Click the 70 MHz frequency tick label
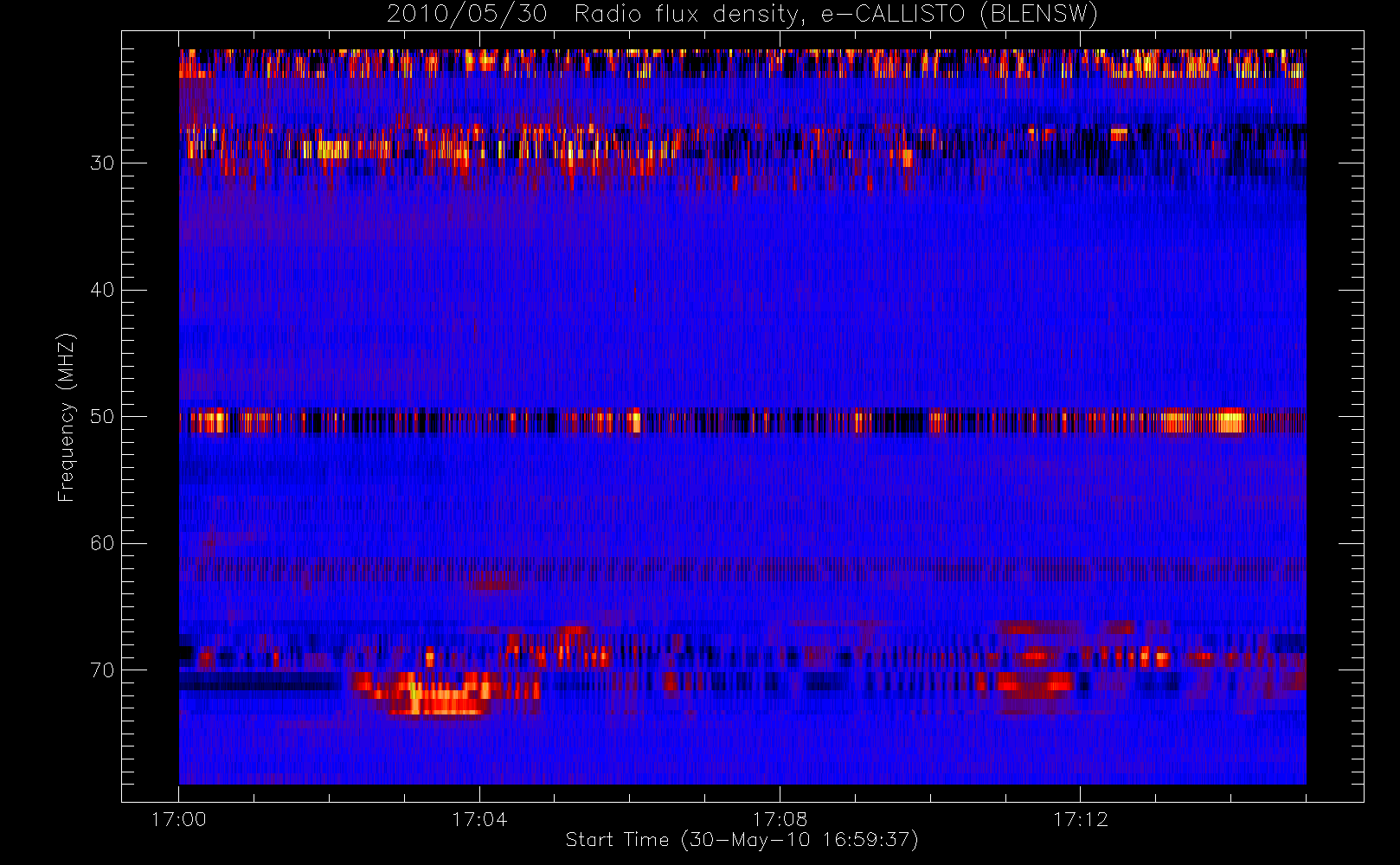This screenshot has height=865, width=1400. point(102,670)
